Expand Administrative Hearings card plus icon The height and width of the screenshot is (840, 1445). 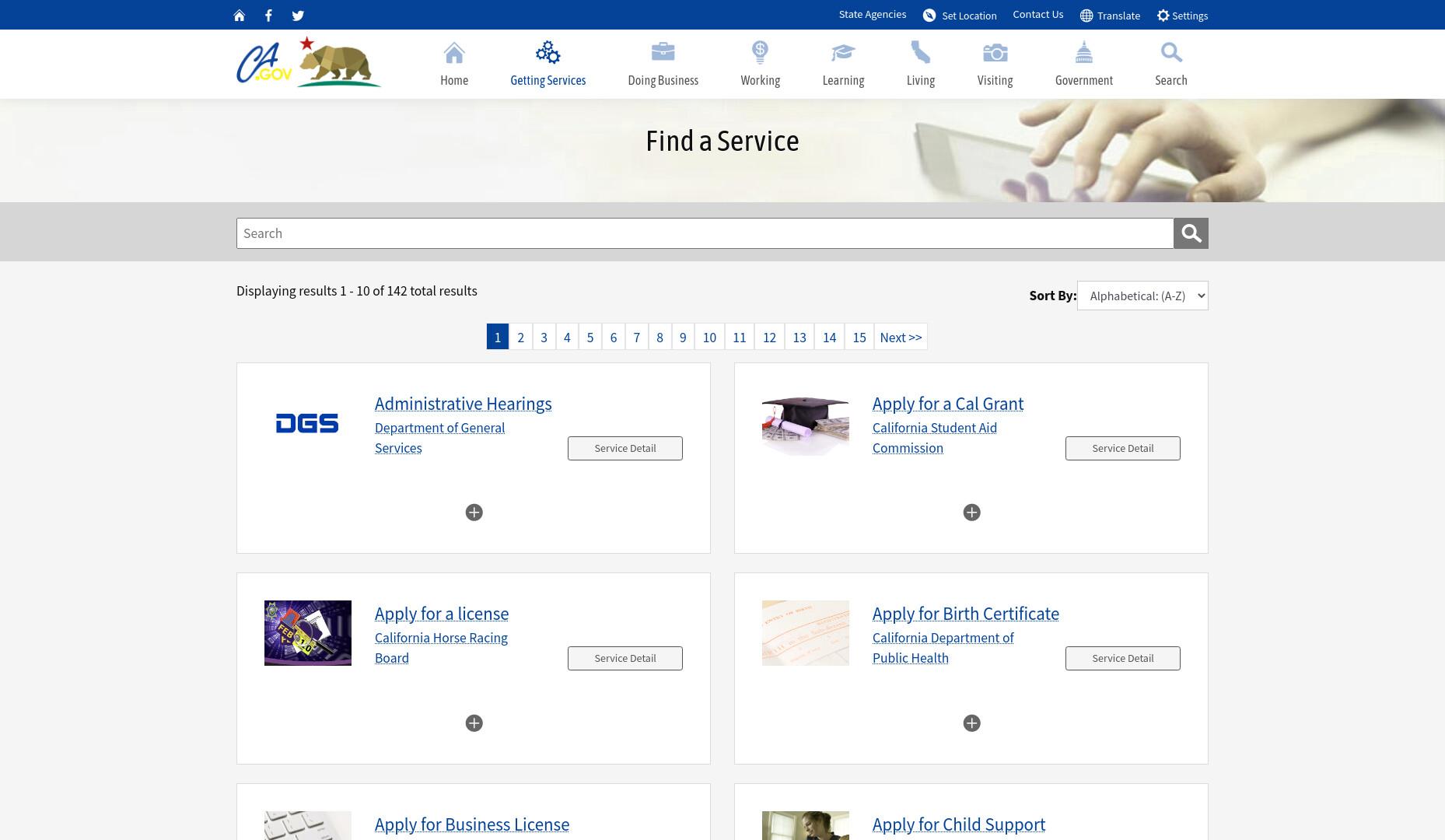(x=474, y=513)
